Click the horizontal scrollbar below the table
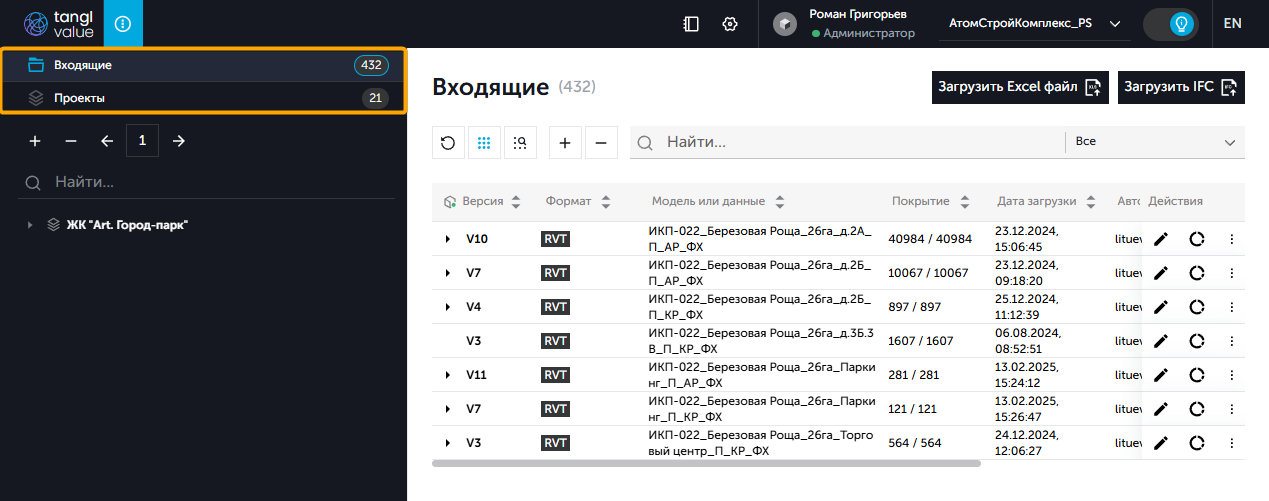Image resolution: width=1269 pixels, height=501 pixels. pyautogui.click(x=706, y=463)
